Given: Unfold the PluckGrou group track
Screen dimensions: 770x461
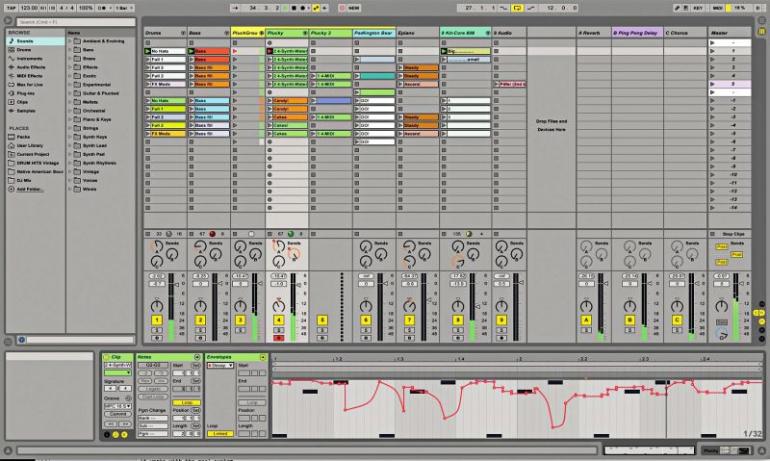Looking at the screenshot, I should [x=261, y=33].
